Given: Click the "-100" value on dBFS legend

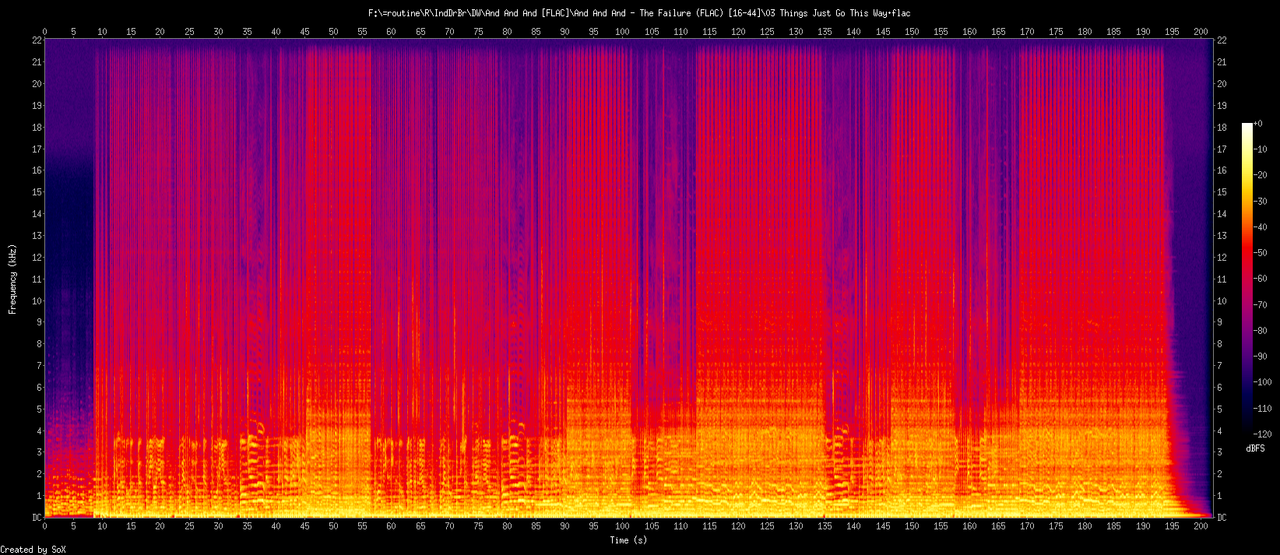Looking at the screenshot, I should coord(1264,382).
